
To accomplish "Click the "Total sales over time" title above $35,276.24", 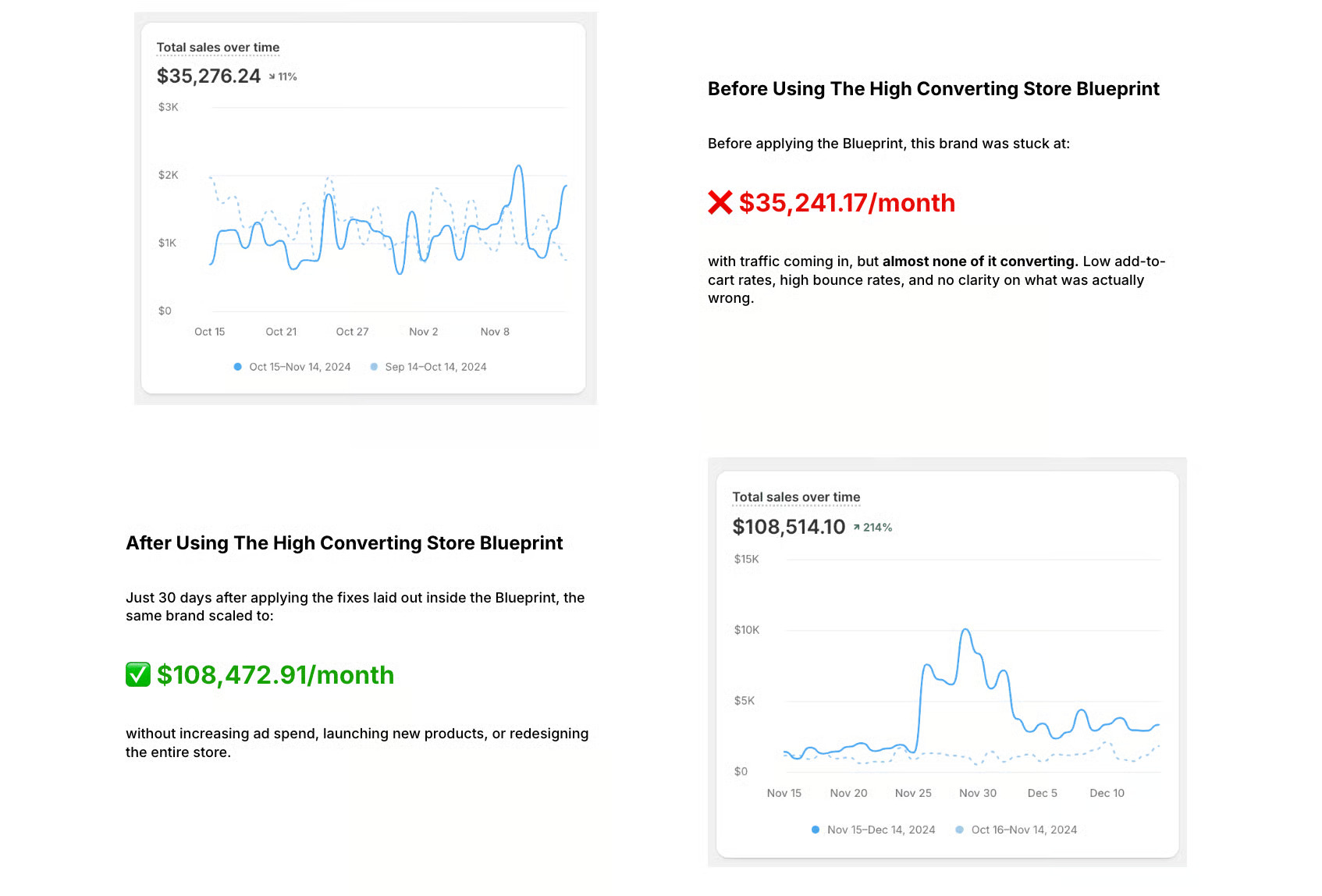I will (x=218, y=48).
